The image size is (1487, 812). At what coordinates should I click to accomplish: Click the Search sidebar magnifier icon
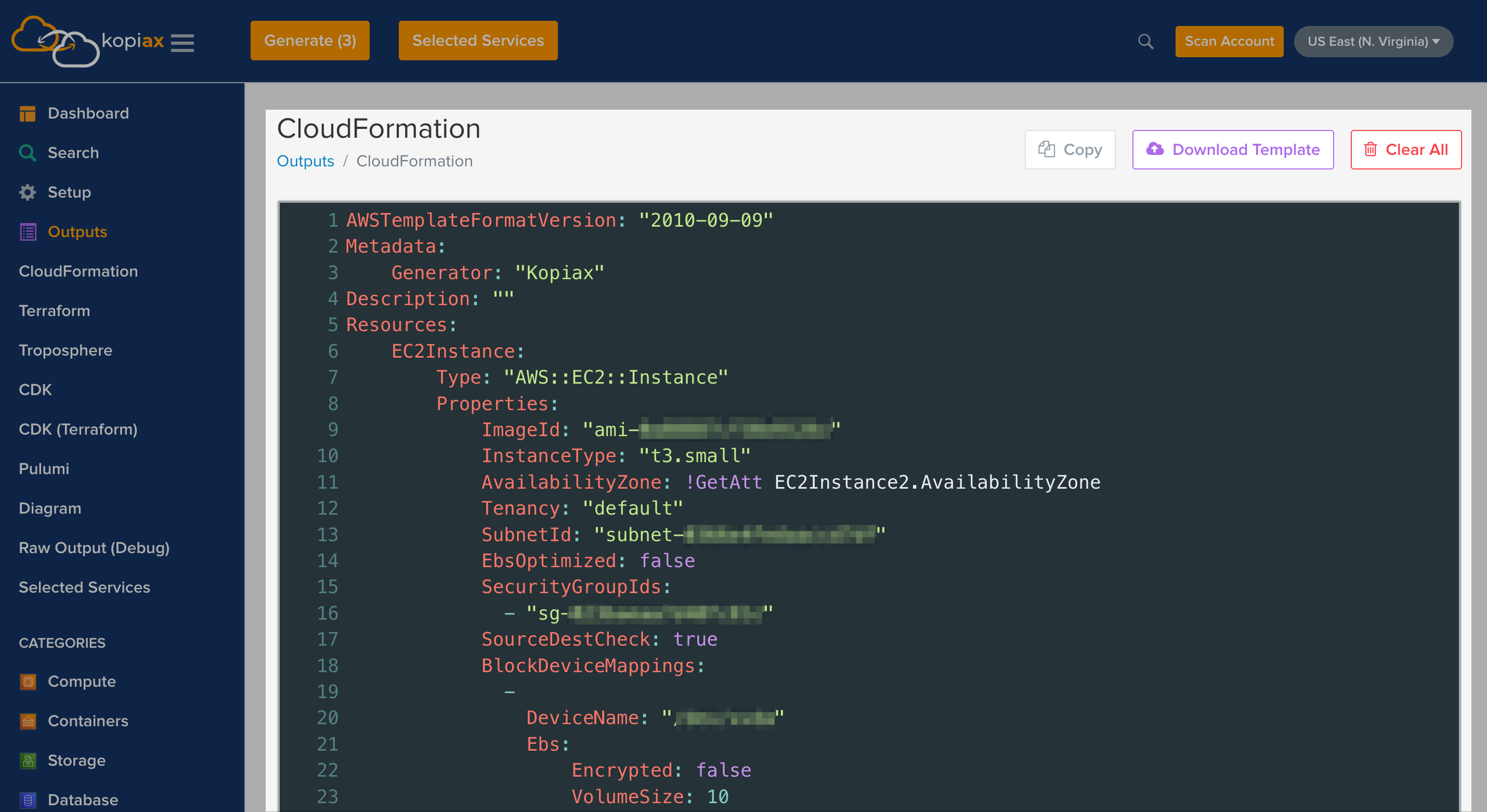pyautogui.click(x=27, y=153)
